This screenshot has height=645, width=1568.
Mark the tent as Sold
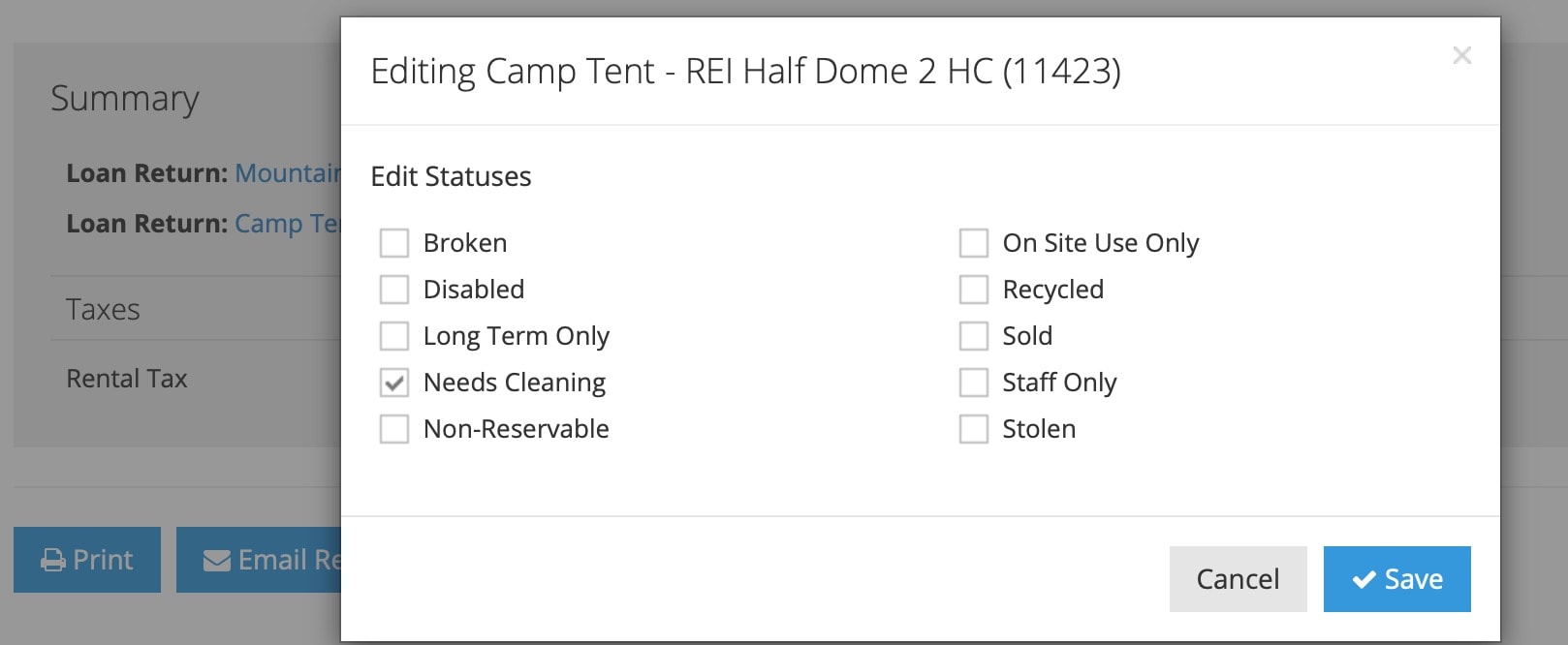(x=974, y=336)
